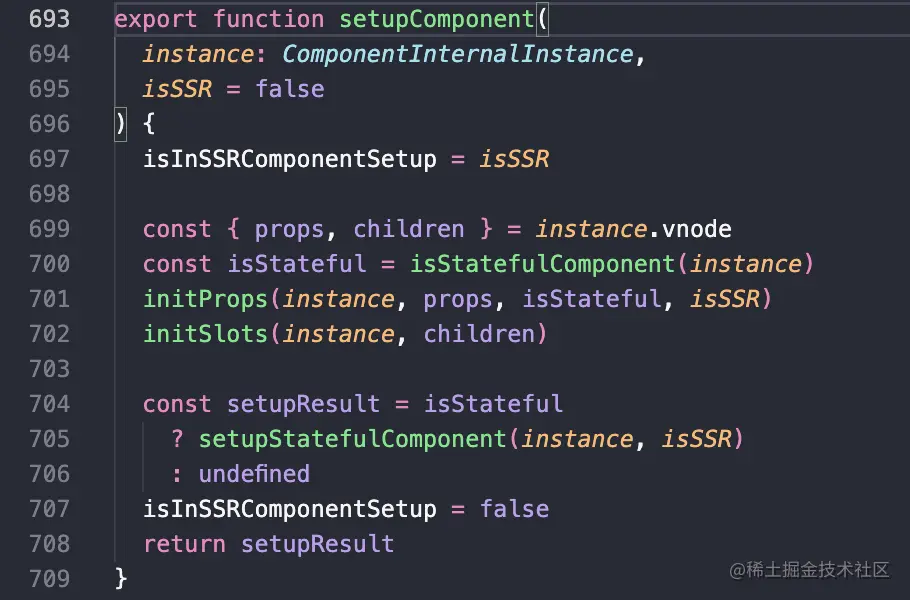Viewport: 910px width, 600px height.
Task: Click the setupStatefulComponent call on line 705
Action: [353, 439]
